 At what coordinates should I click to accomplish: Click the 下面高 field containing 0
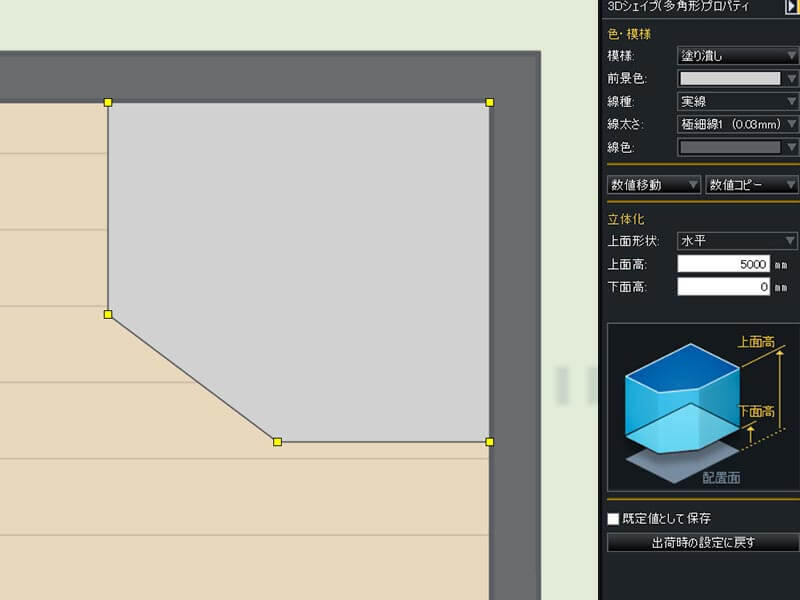(x=723, y=287)
